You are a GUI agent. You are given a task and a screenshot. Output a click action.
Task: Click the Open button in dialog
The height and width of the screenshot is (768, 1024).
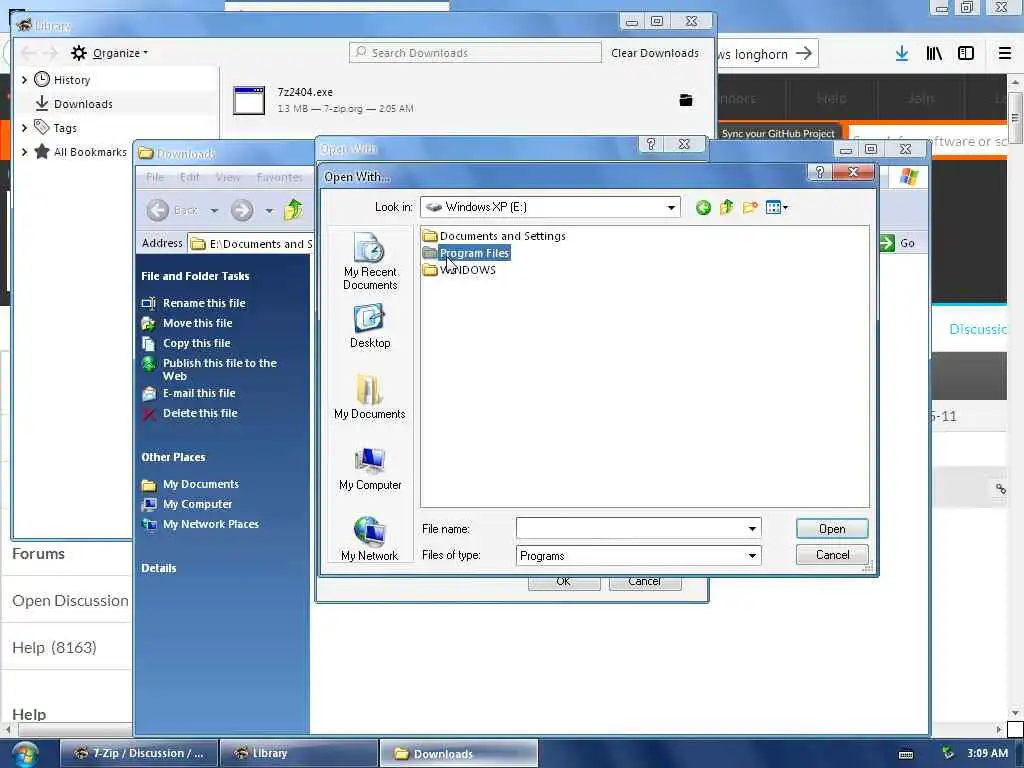[832, 528]
